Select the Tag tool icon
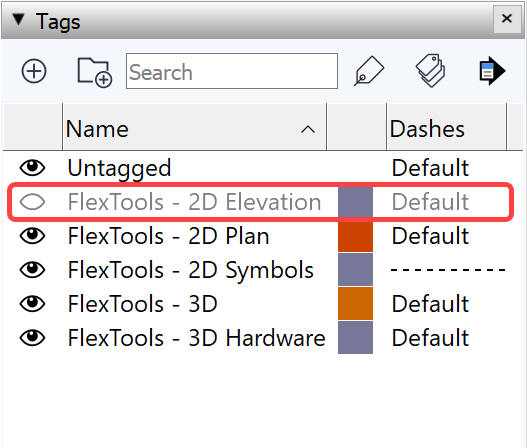The image size is (527, 448). pyautogui.click(x=369, y=71)
